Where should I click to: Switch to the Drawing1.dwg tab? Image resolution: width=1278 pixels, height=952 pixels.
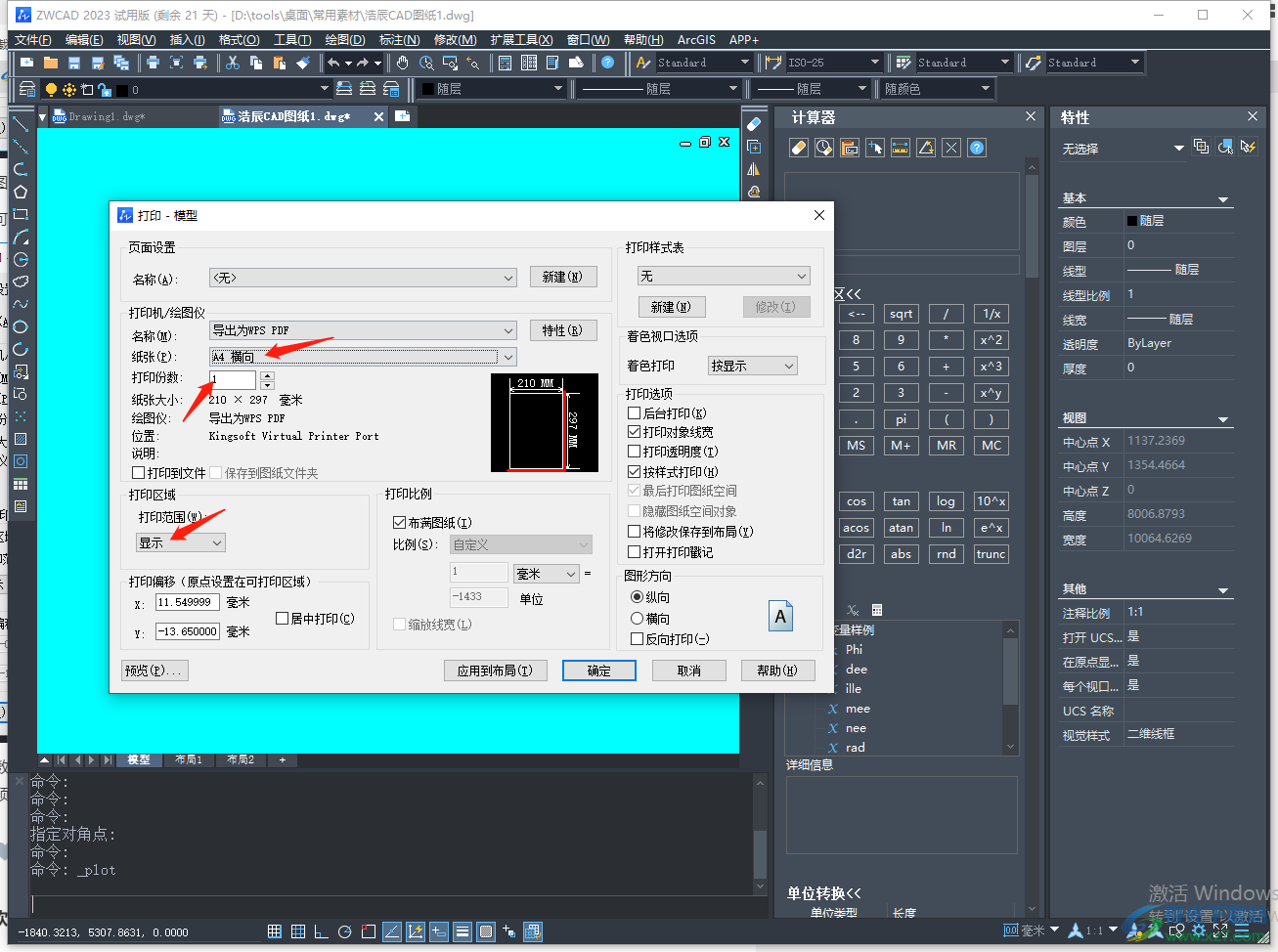[x=106, y=116]
